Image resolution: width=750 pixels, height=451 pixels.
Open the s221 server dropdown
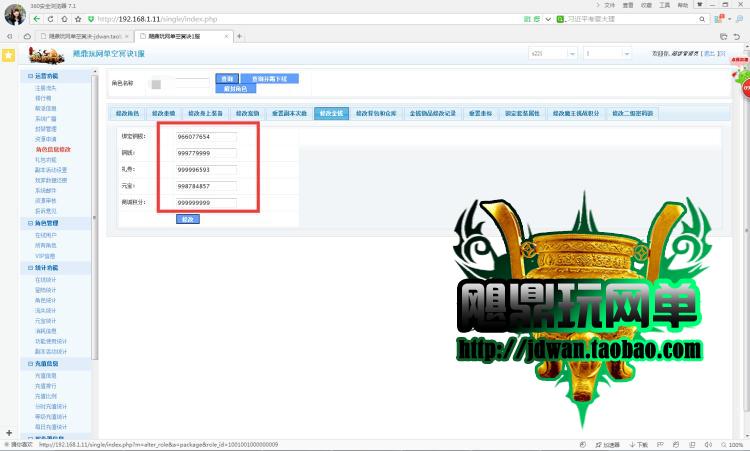click(552, 54)
